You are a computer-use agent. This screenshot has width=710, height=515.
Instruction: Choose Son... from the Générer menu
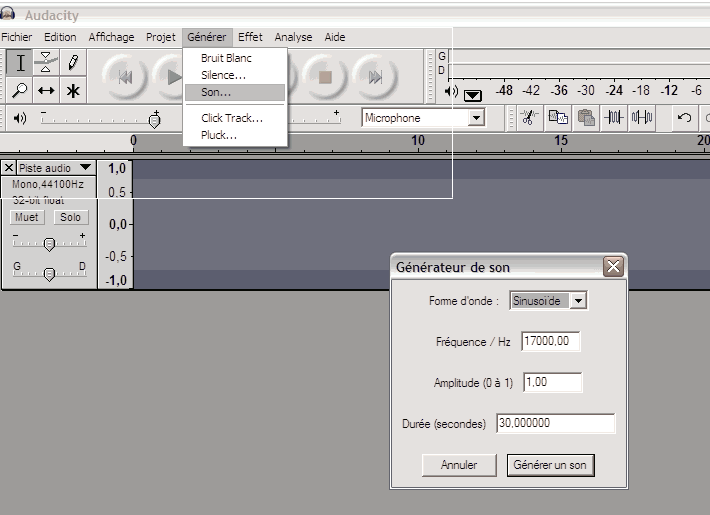[x=235, y=92]
